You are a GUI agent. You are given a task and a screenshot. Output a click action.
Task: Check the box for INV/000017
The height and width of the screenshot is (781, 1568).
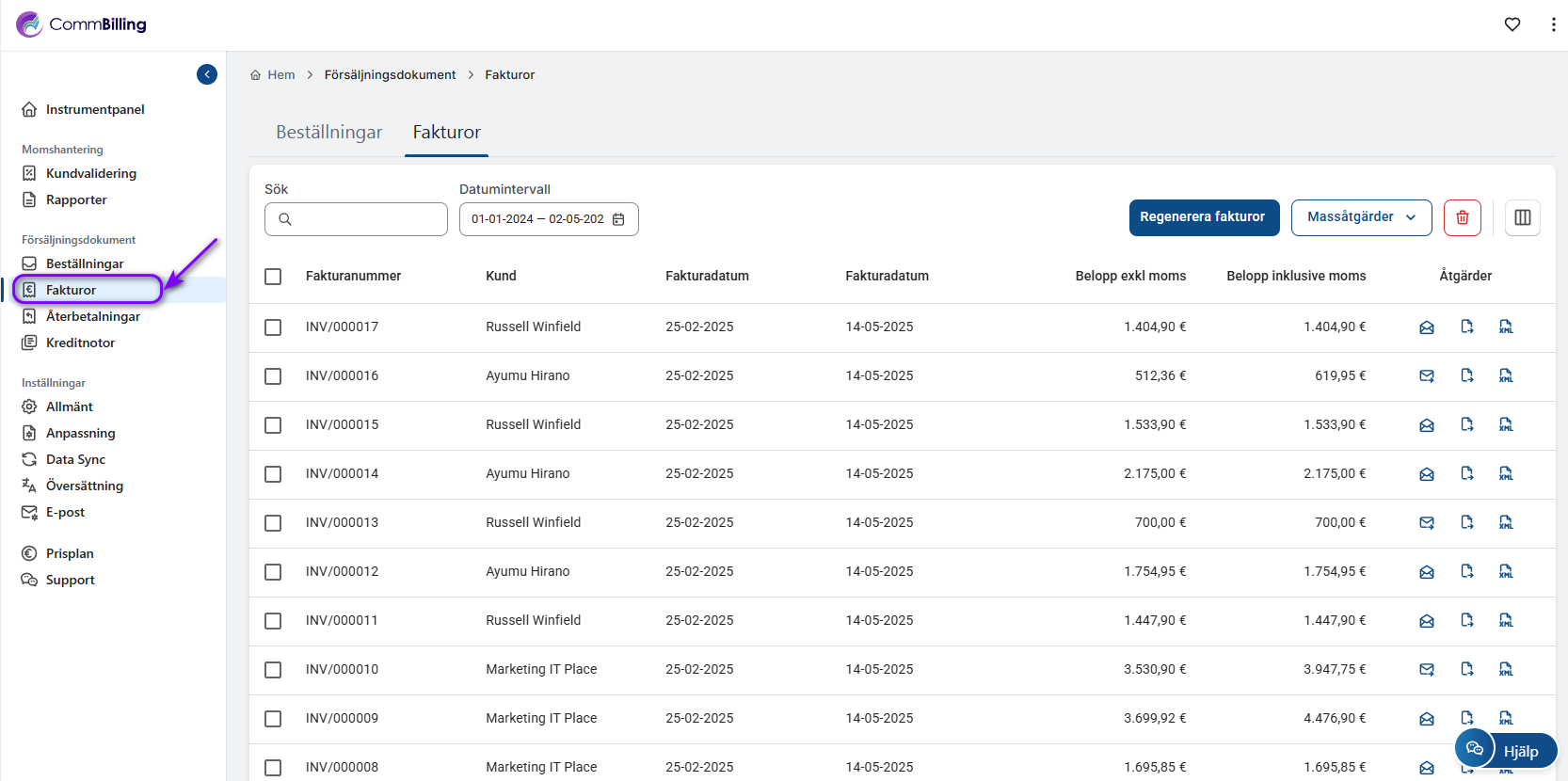[x=273, y=327]
